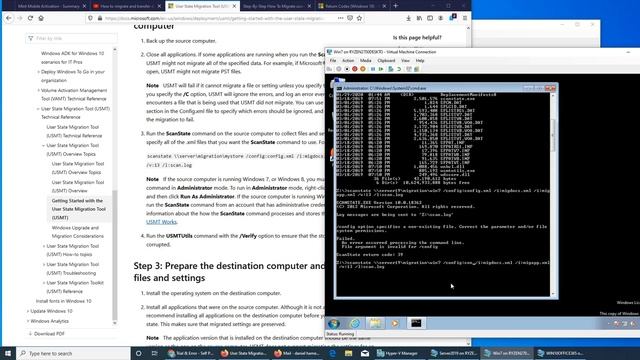Image resolution: width=640 pixels, height=360 pixels.
Task: Switch to Step-By-Step How To Migrate tab
Action: pos(276,6)
